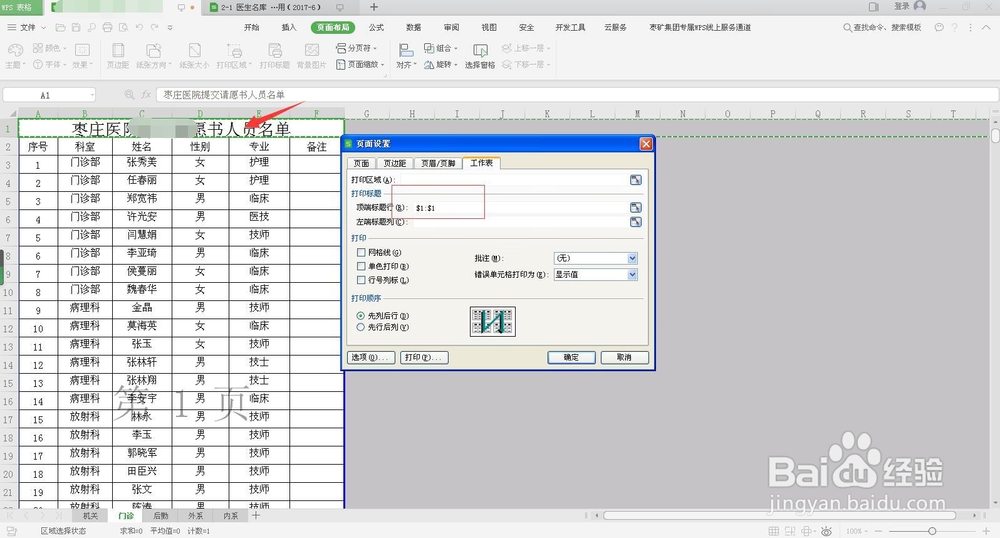Screen dimensions: 1000x538
Task: Open the 选择窗格 selection pane
Action: [x=480, y=55]
